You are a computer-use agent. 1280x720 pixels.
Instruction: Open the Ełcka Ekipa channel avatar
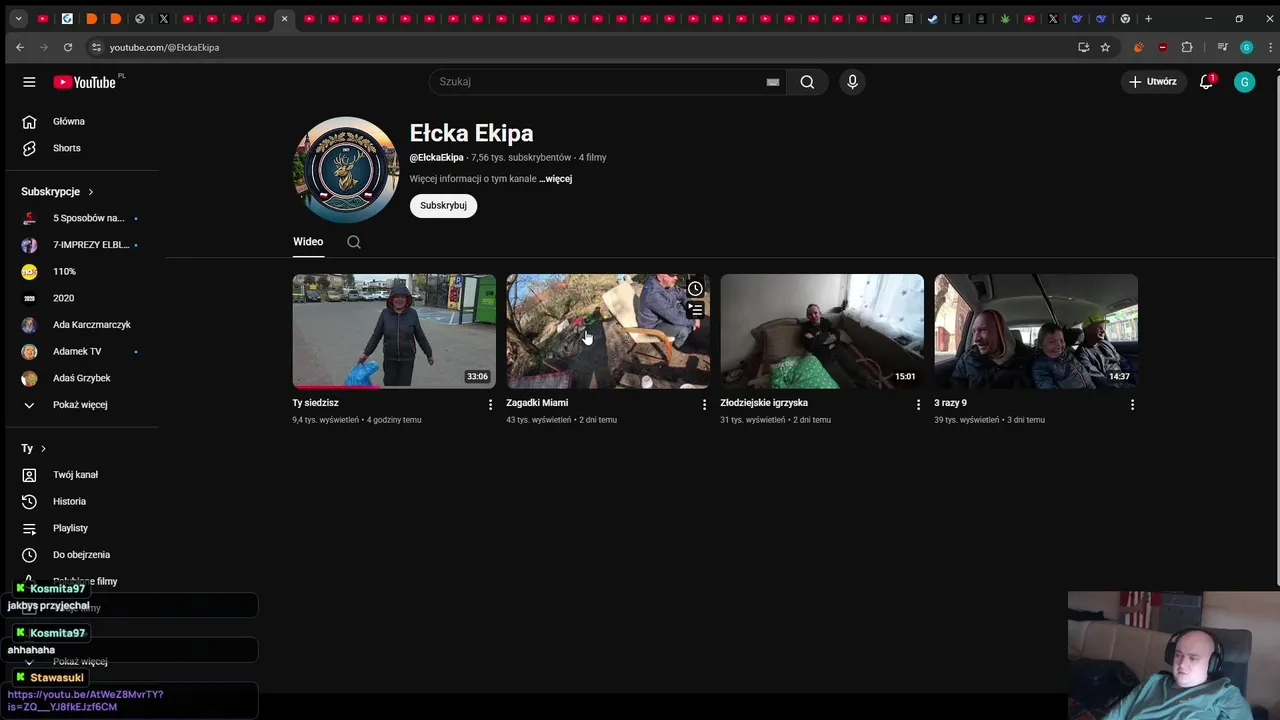[x=346, y=170]
